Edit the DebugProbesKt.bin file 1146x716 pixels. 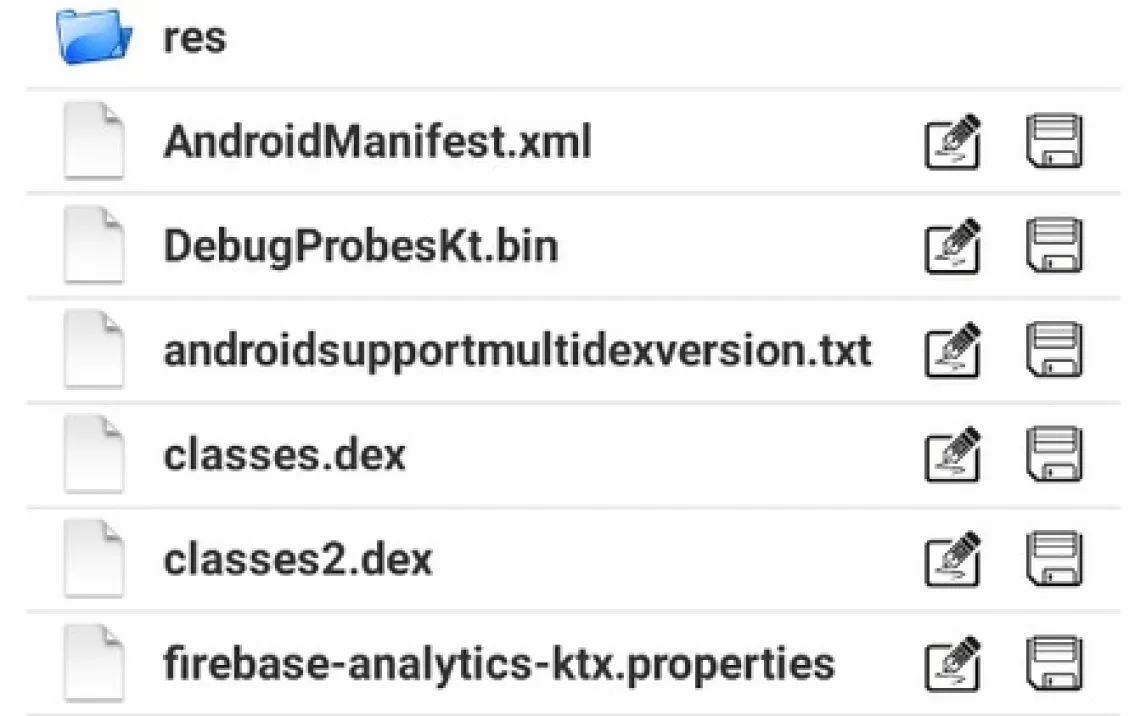click(x=951, y=248)
